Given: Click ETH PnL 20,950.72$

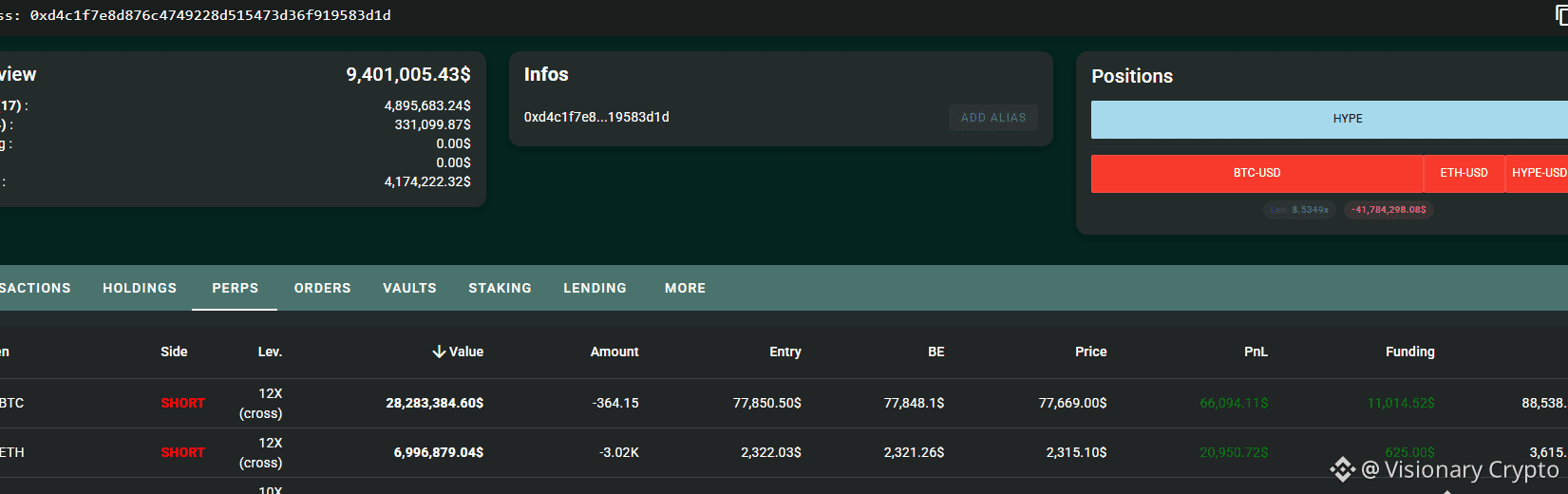Looking at the screenshot, I should (1234, 452).
